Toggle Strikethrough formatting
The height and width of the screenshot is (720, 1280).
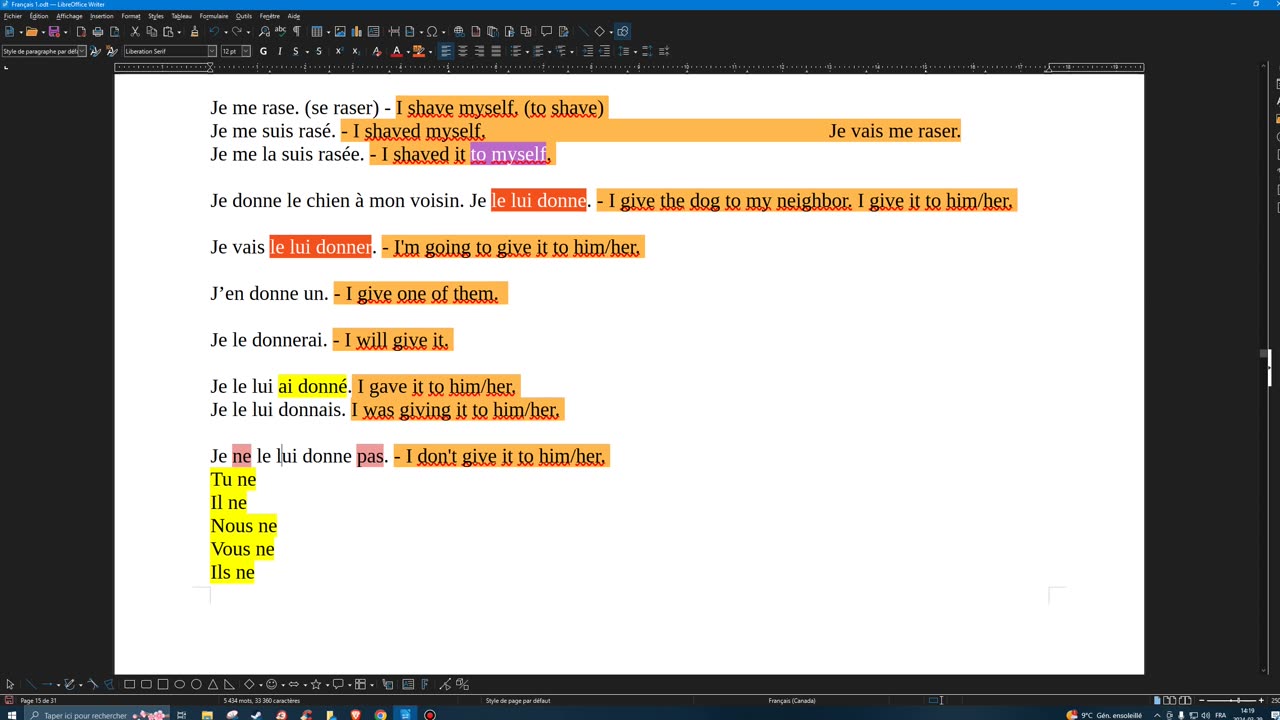click(319, 51)
